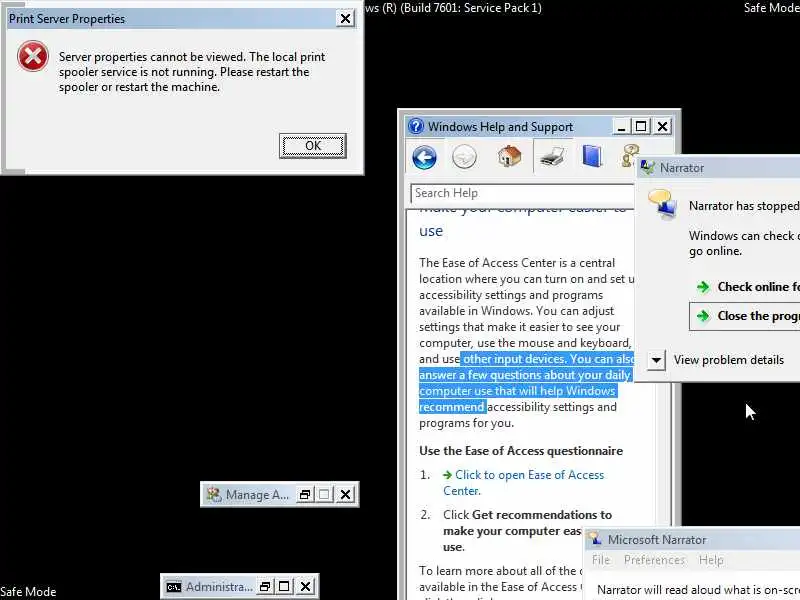Click 'Use the Ease of Access questionnaire' heading
800x600 pixels.
click(521, 451)
